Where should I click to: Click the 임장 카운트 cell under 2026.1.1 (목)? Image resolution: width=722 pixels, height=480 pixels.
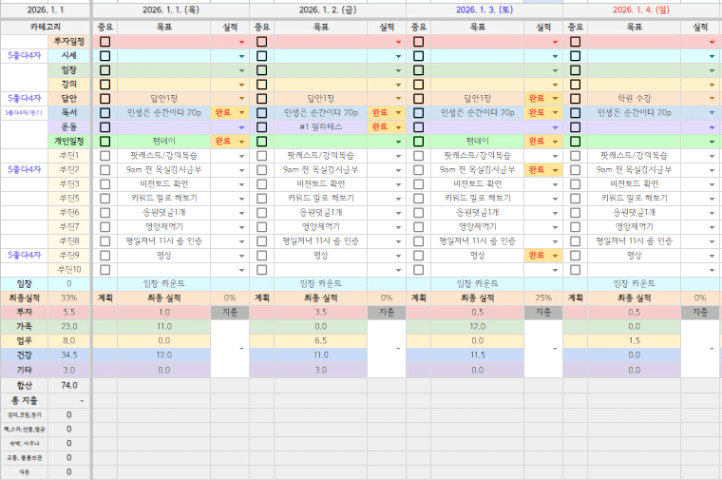[x=164, y=284]
